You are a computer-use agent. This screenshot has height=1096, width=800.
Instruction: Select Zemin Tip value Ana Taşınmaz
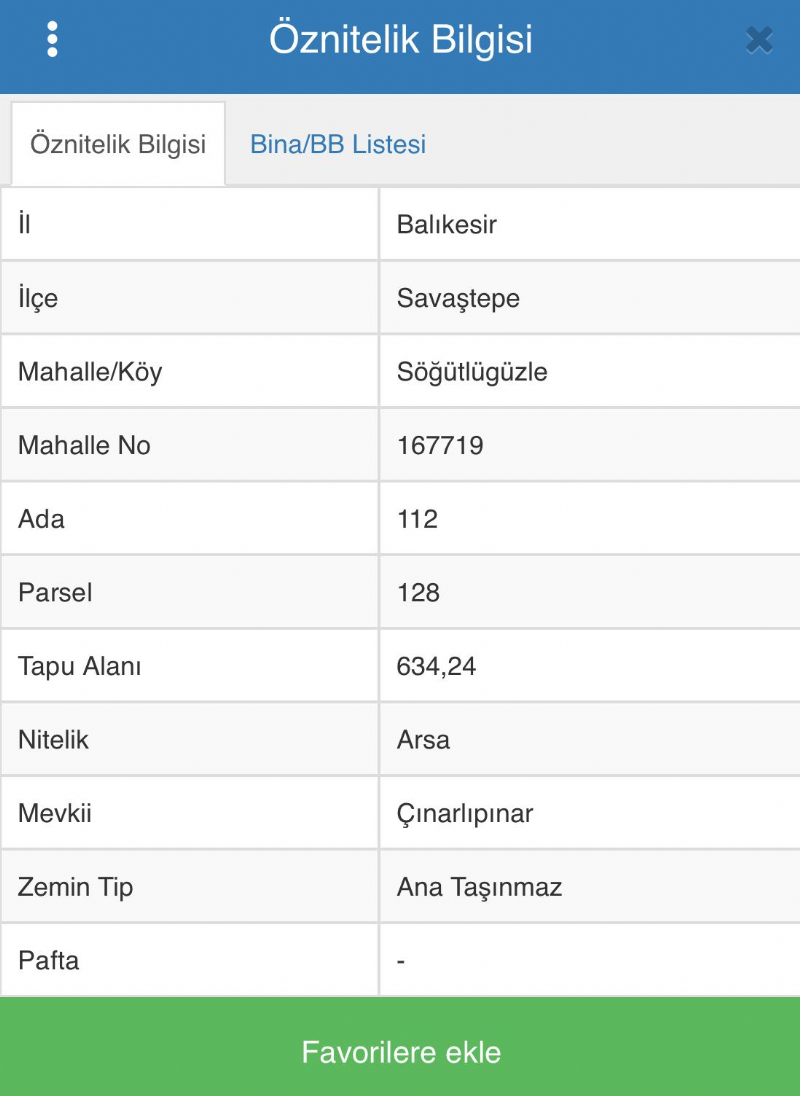click(x=479, y=887)
